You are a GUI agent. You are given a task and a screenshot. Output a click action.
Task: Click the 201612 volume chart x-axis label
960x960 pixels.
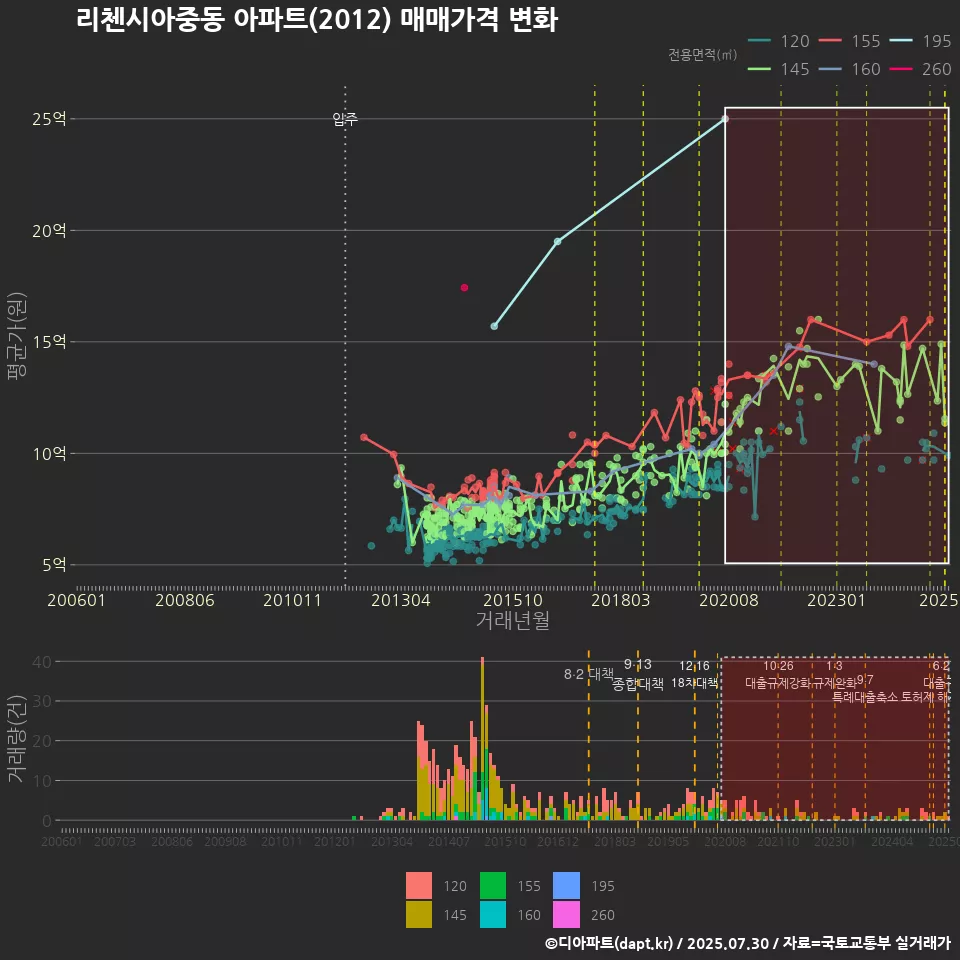(x=558, y=842)
